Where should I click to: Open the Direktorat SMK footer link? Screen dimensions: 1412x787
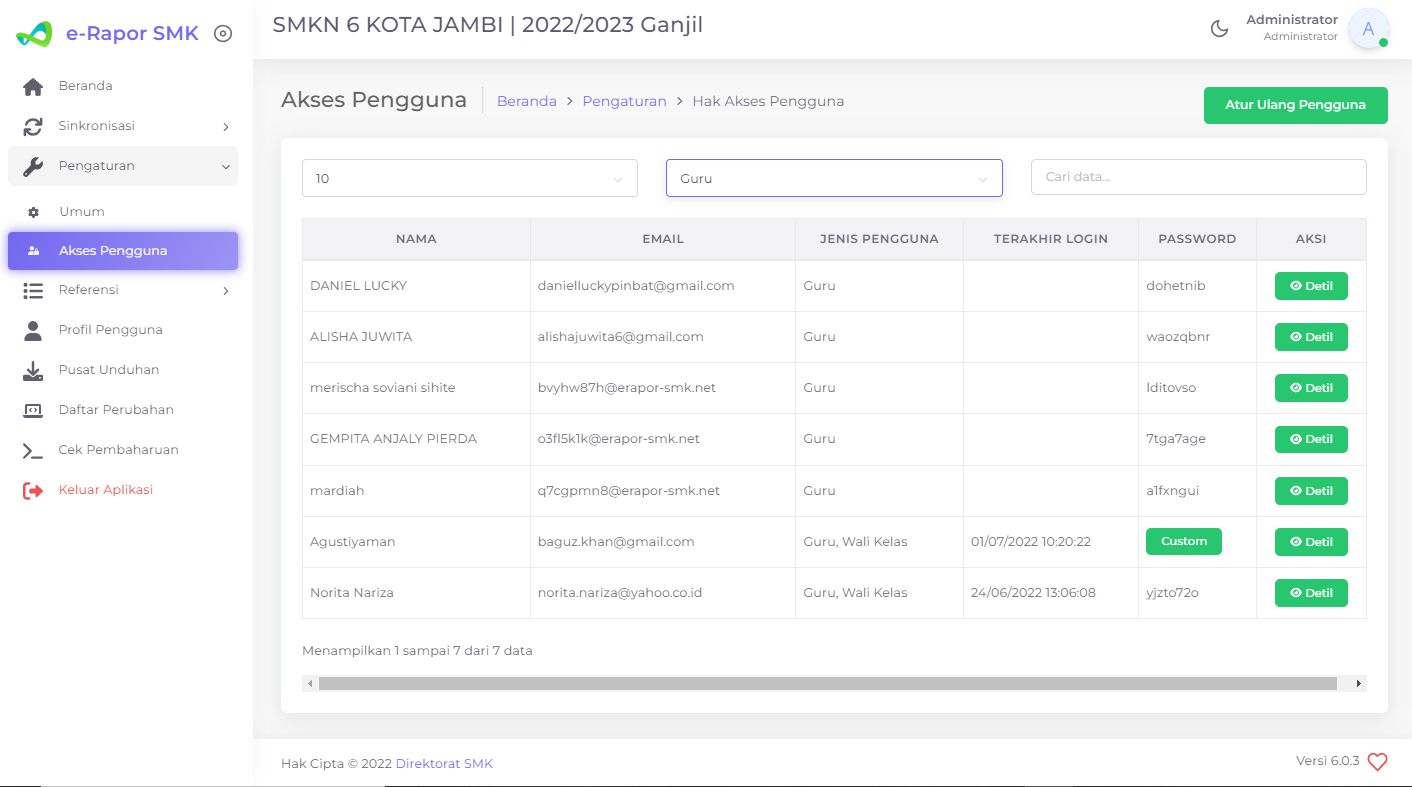coord(444,762)
